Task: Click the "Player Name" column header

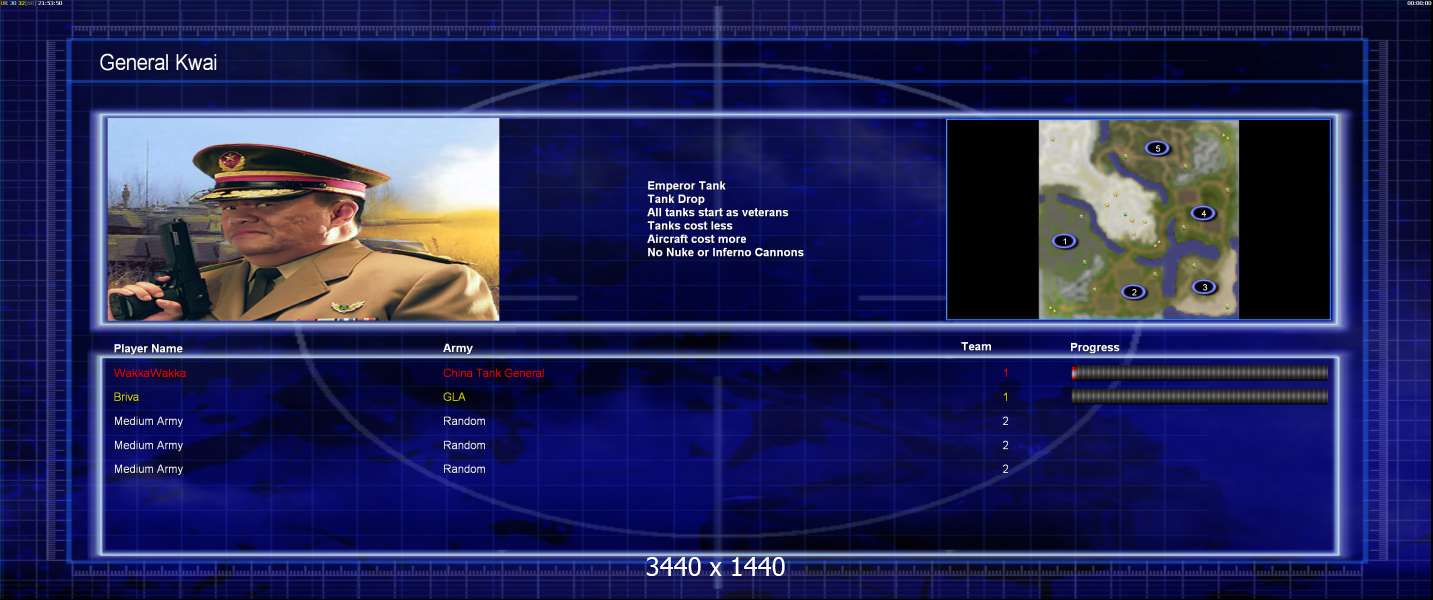Action: [x=148, y=349]
